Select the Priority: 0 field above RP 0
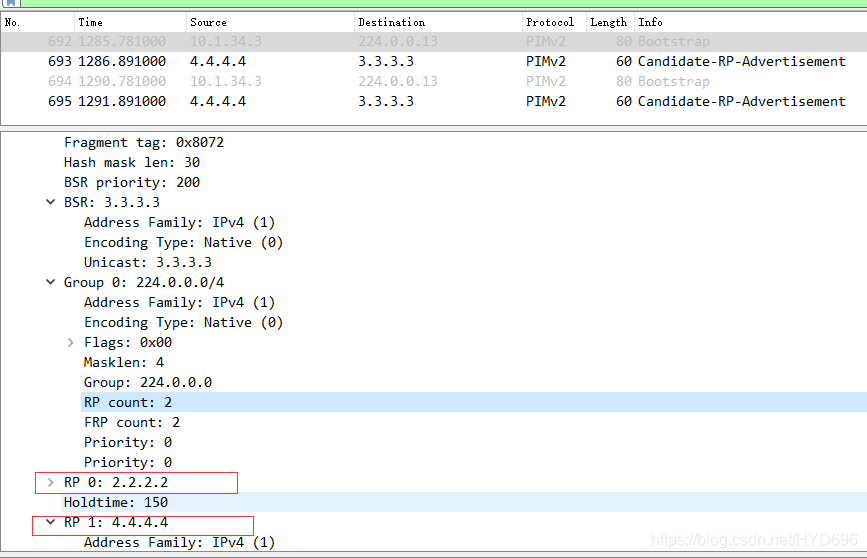Image resolution: width=867 pixels, height=558 pixels. 128,462
